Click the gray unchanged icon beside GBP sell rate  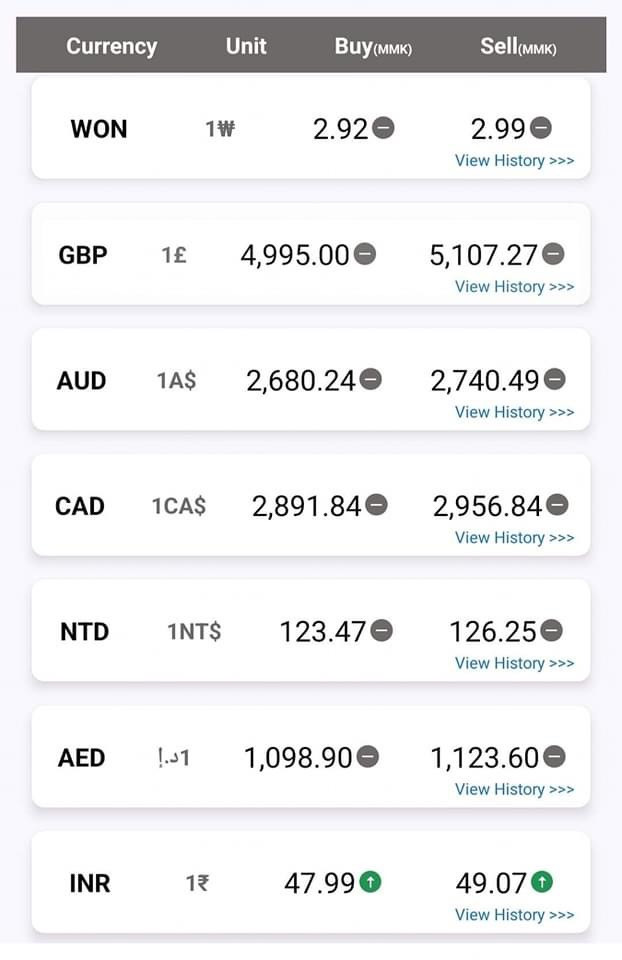click(x=553, y=255)
